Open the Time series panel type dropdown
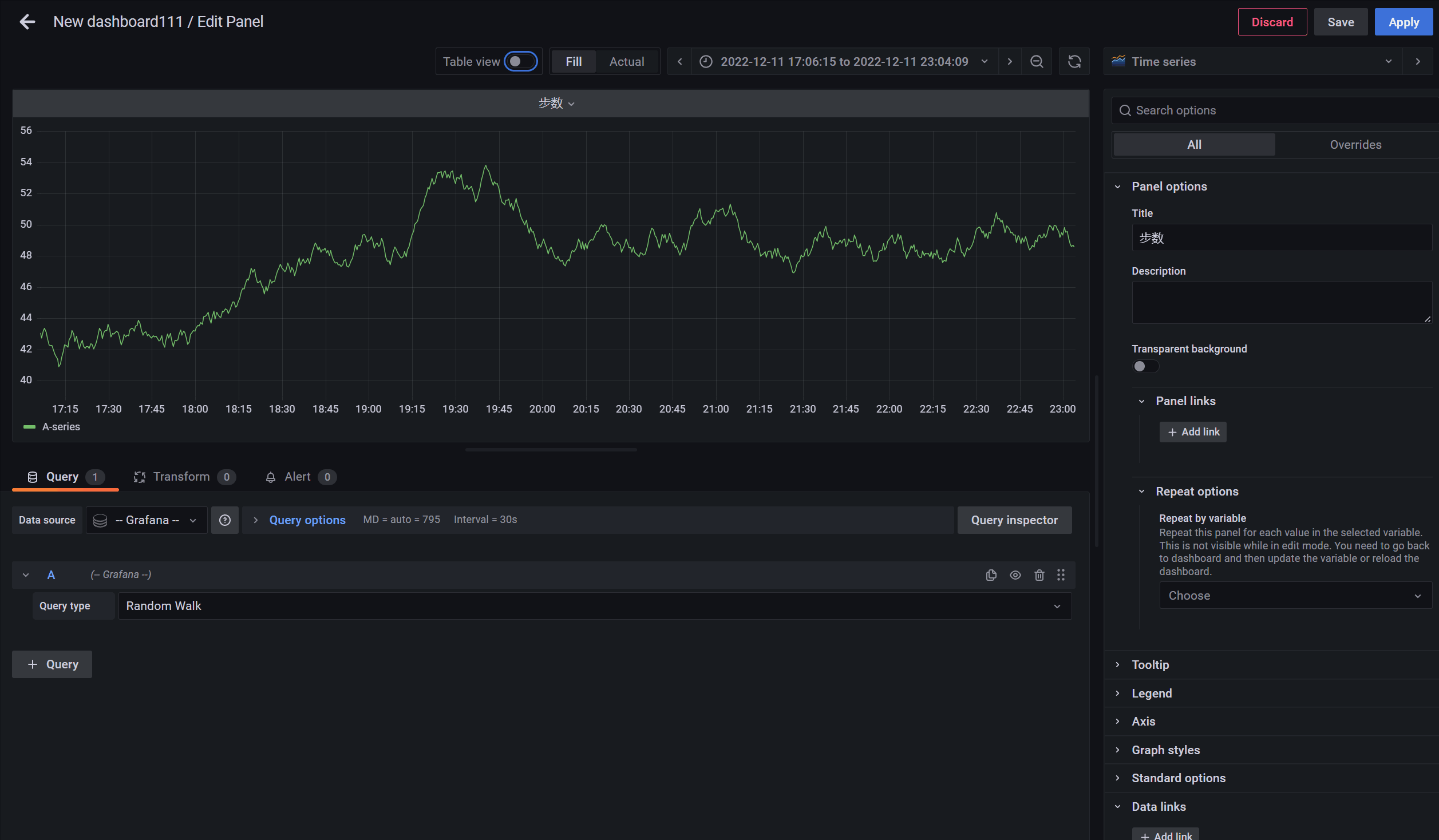This screenshot has height=840, width=1439. (1389, 61)
